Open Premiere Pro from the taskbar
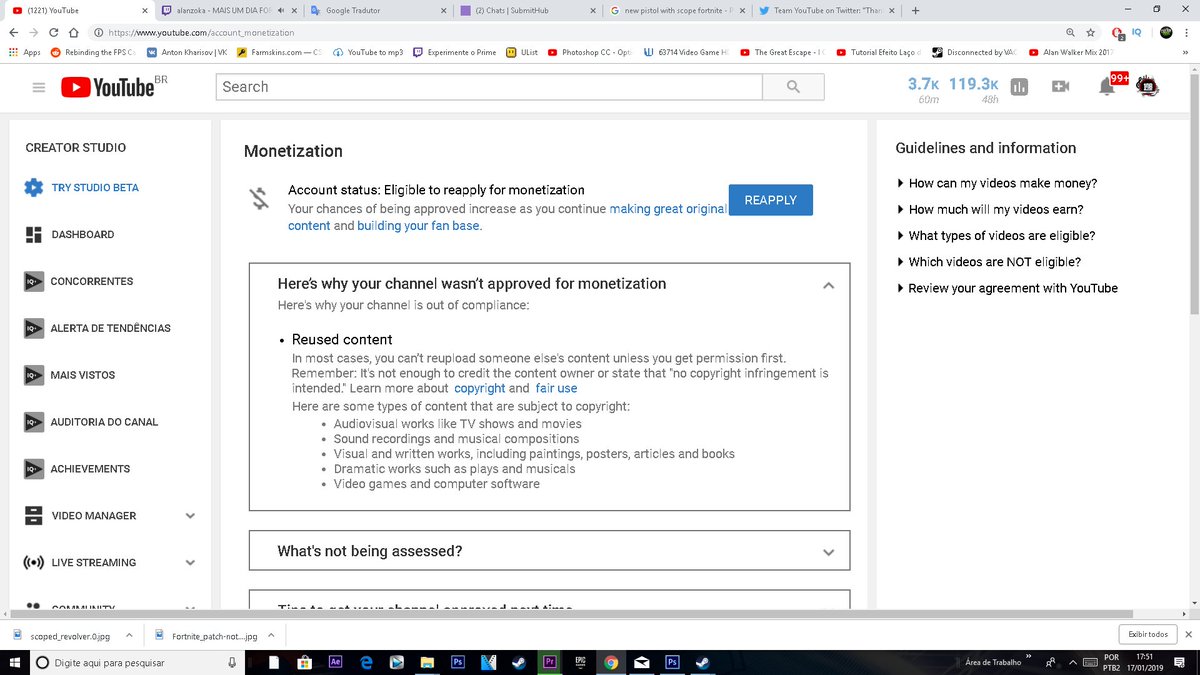The image size is (1200, 675). tap(549, 662)
